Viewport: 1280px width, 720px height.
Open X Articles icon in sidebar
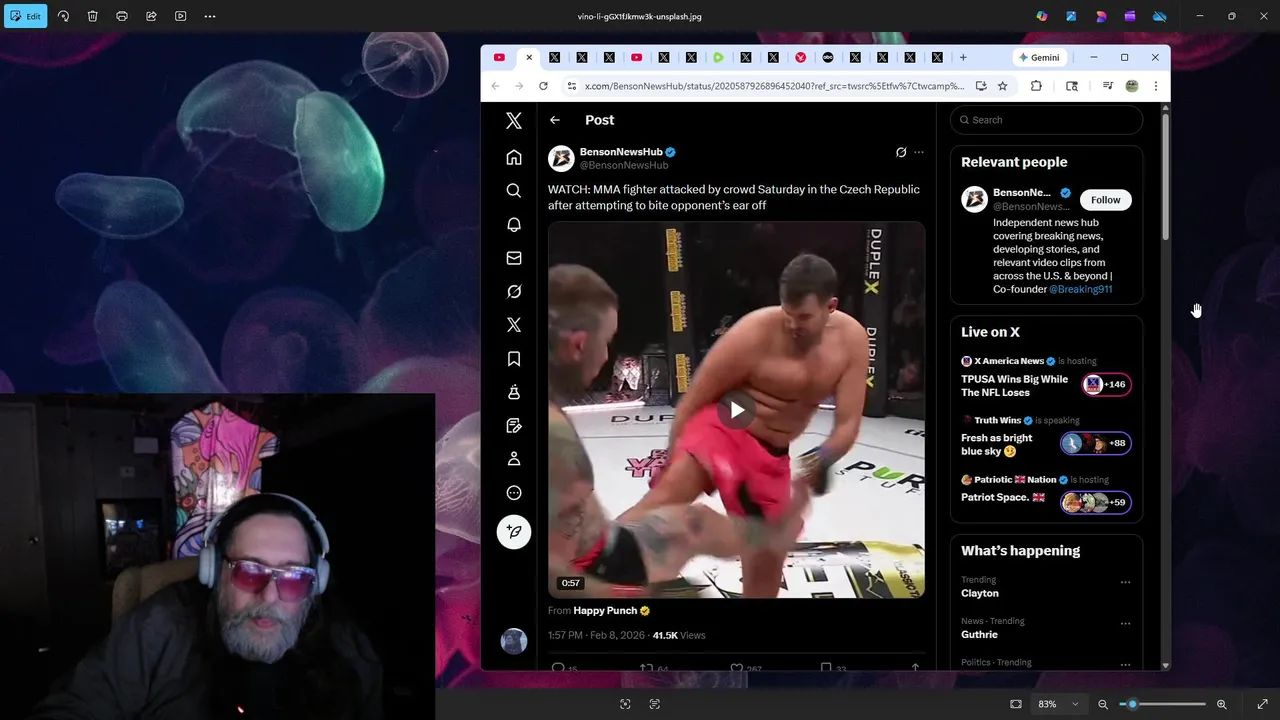tap(514, 425)
